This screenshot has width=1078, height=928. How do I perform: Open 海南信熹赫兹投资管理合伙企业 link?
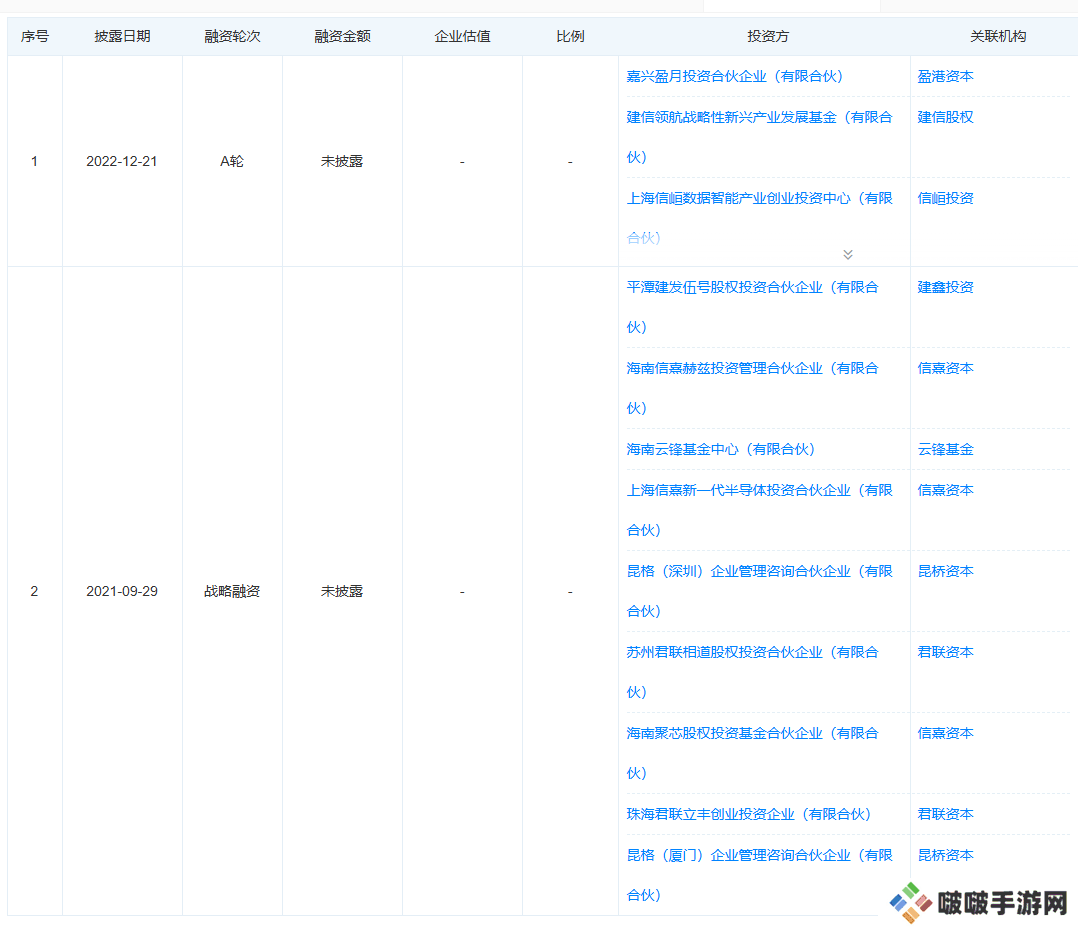752,388
